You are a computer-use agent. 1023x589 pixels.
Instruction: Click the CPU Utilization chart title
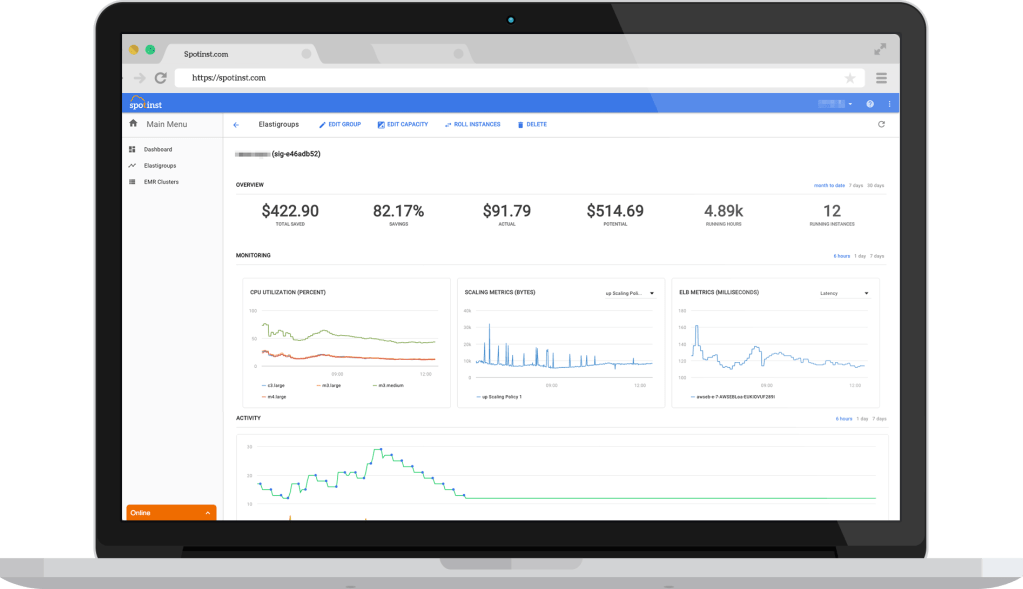[288, 292]
